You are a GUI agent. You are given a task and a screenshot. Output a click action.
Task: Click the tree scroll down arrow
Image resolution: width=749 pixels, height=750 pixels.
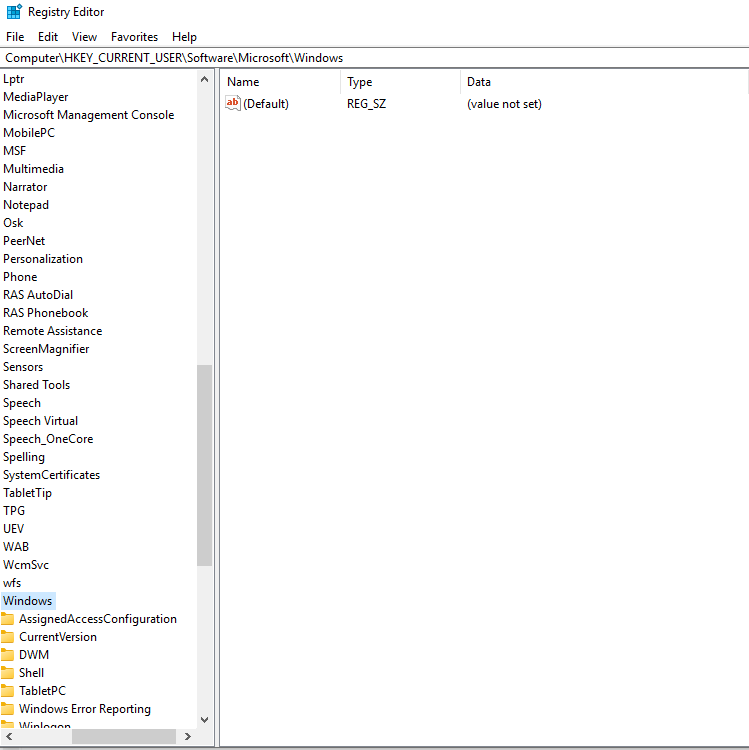(x=205, y=719)
